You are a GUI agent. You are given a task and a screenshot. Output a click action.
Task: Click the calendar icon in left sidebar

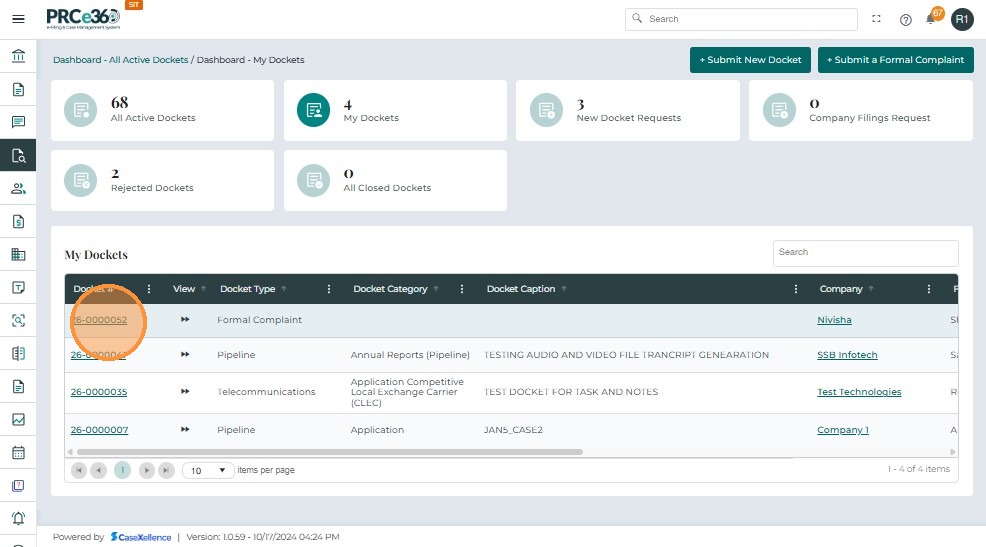pyautogui.click(x=18, y=452)
